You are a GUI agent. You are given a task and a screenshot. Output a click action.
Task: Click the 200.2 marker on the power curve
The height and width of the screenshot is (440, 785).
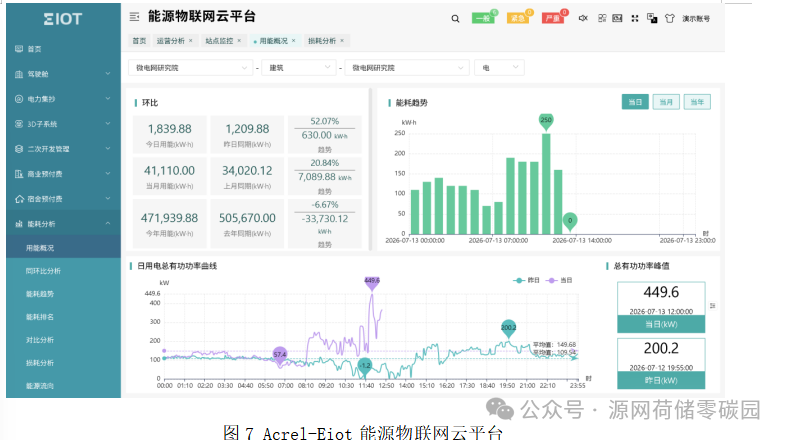click(508, 328)
